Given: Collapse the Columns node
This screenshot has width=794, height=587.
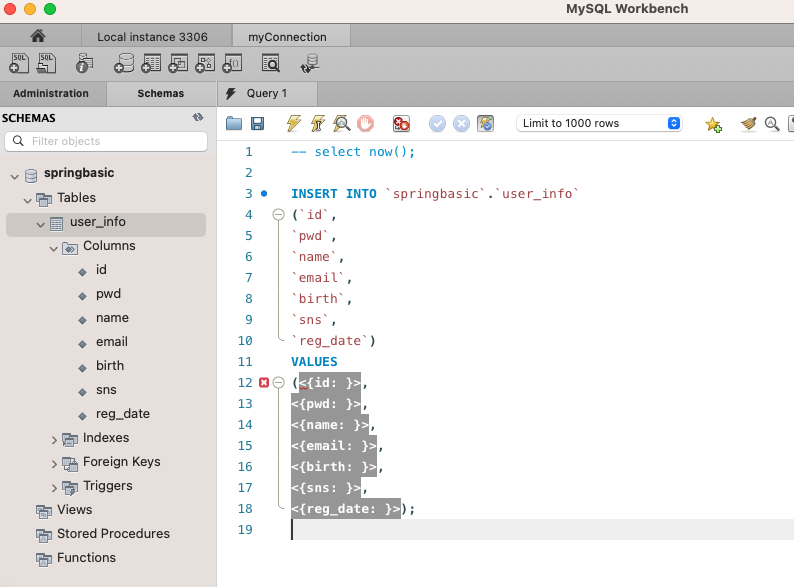Looking at the screenshot, I should (x=54, y=249).
